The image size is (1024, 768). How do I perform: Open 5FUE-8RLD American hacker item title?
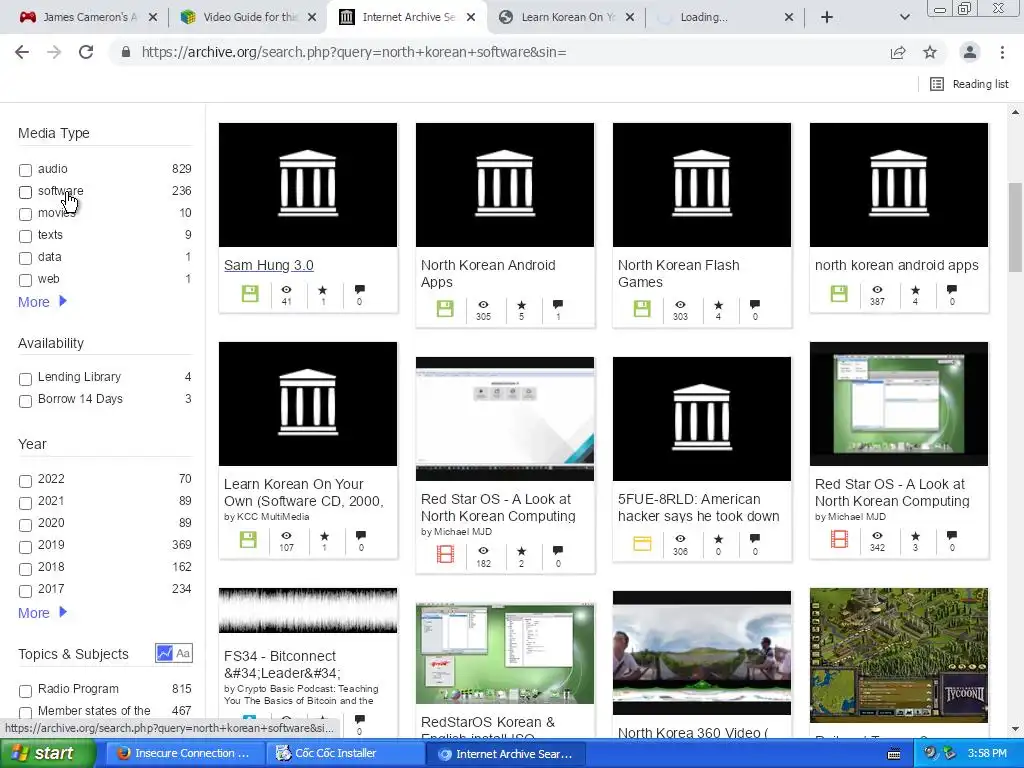pyautogui.click(x=699, y=507)
